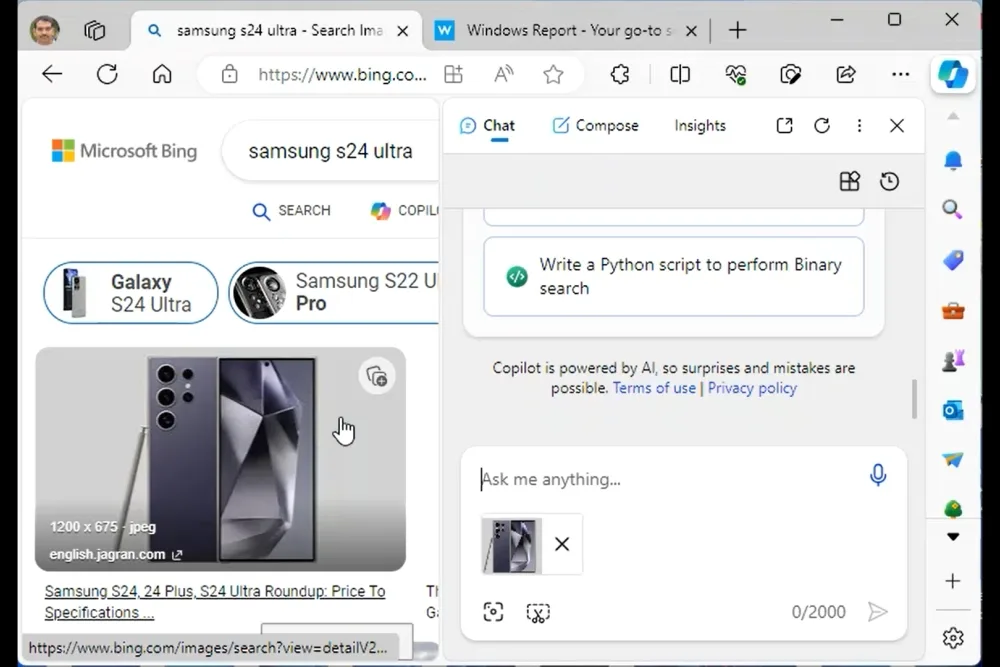Click the attached phone image thumbnail
This screenshot has height=667, width=1000.
512,545
